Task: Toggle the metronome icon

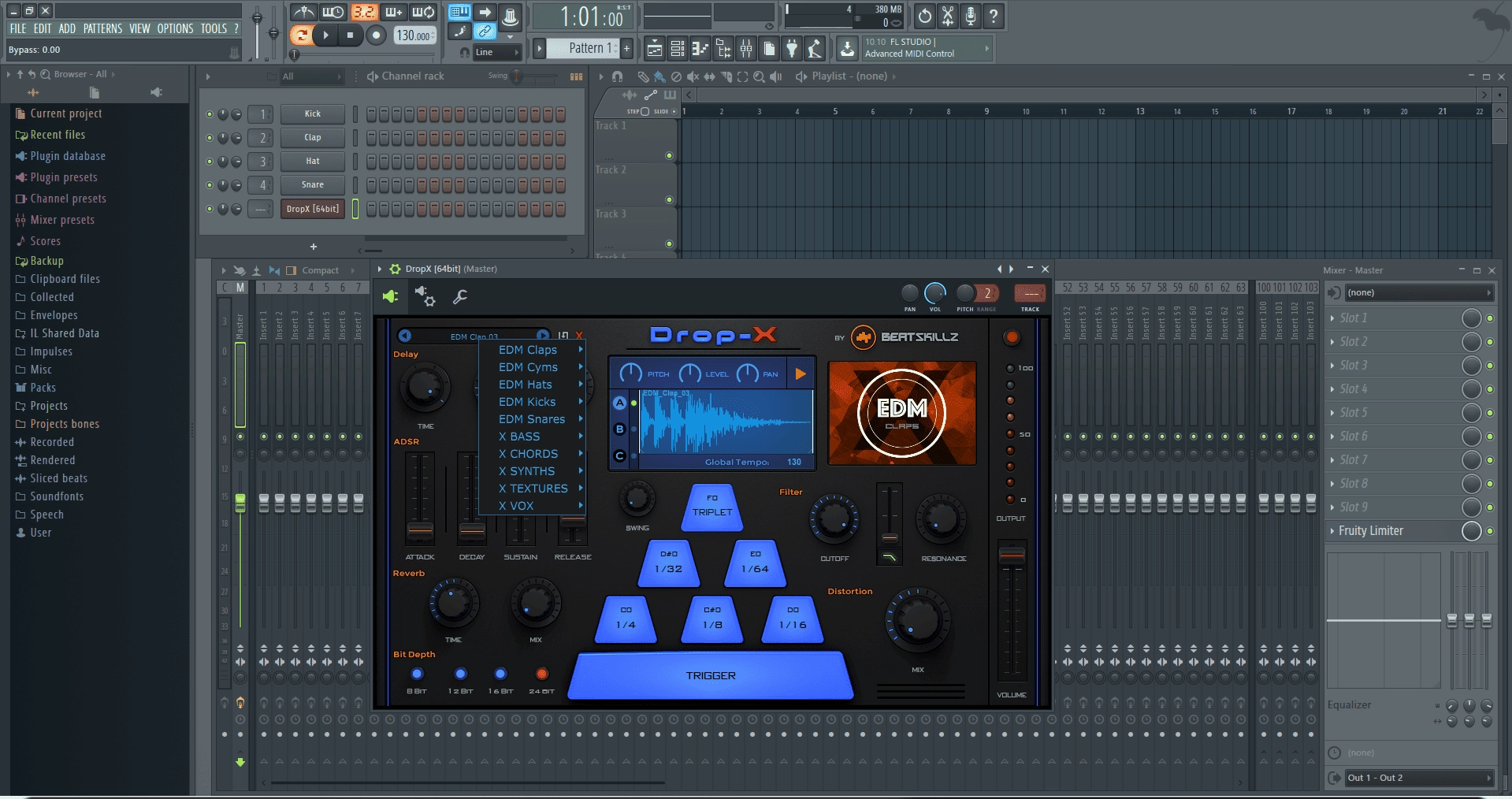Action: [x=303, y=12]
